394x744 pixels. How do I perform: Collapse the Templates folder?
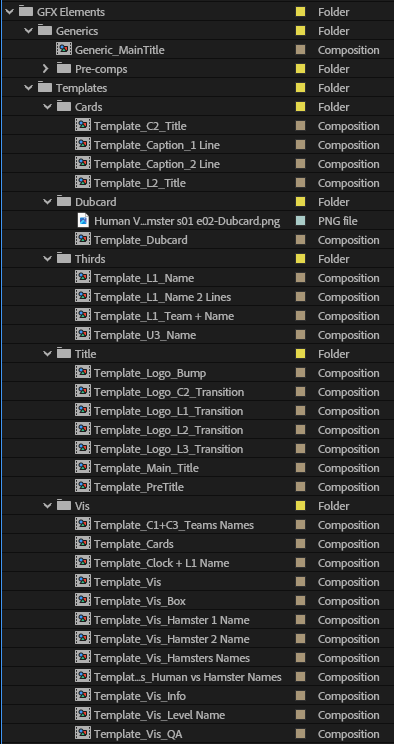pyautogui.click(x=28, y=88)
